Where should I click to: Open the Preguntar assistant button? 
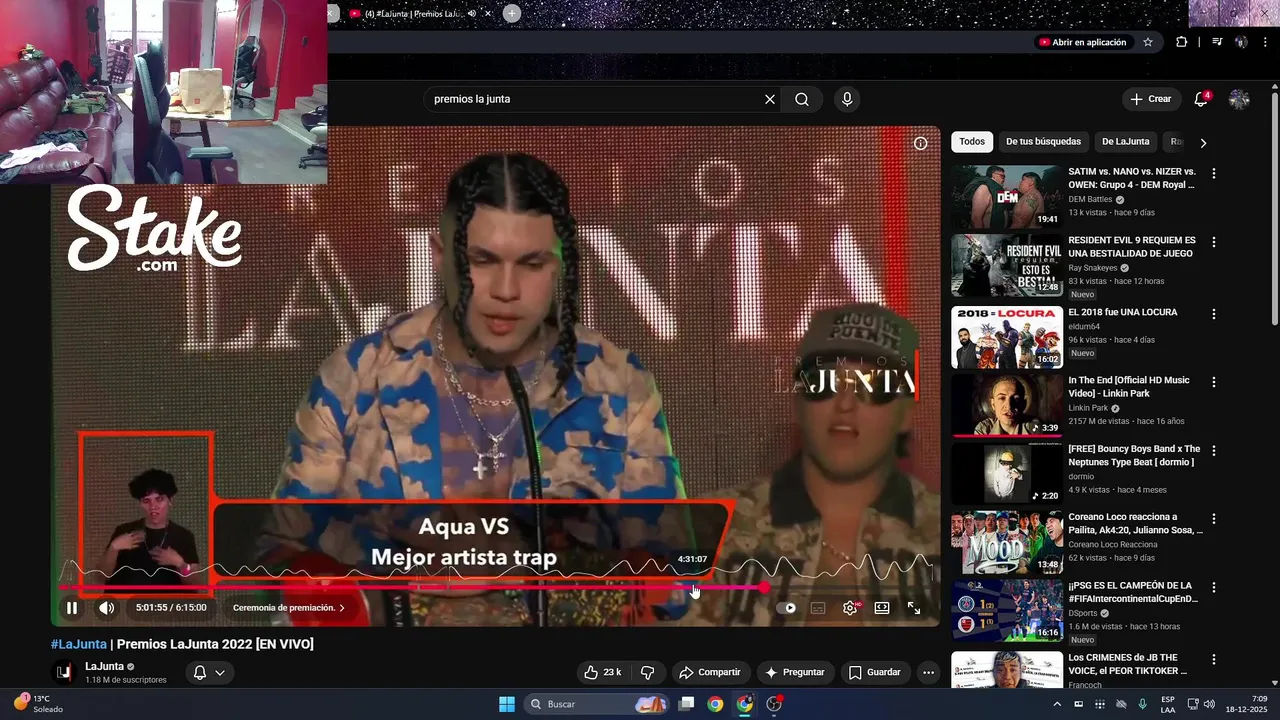point(795,672)
